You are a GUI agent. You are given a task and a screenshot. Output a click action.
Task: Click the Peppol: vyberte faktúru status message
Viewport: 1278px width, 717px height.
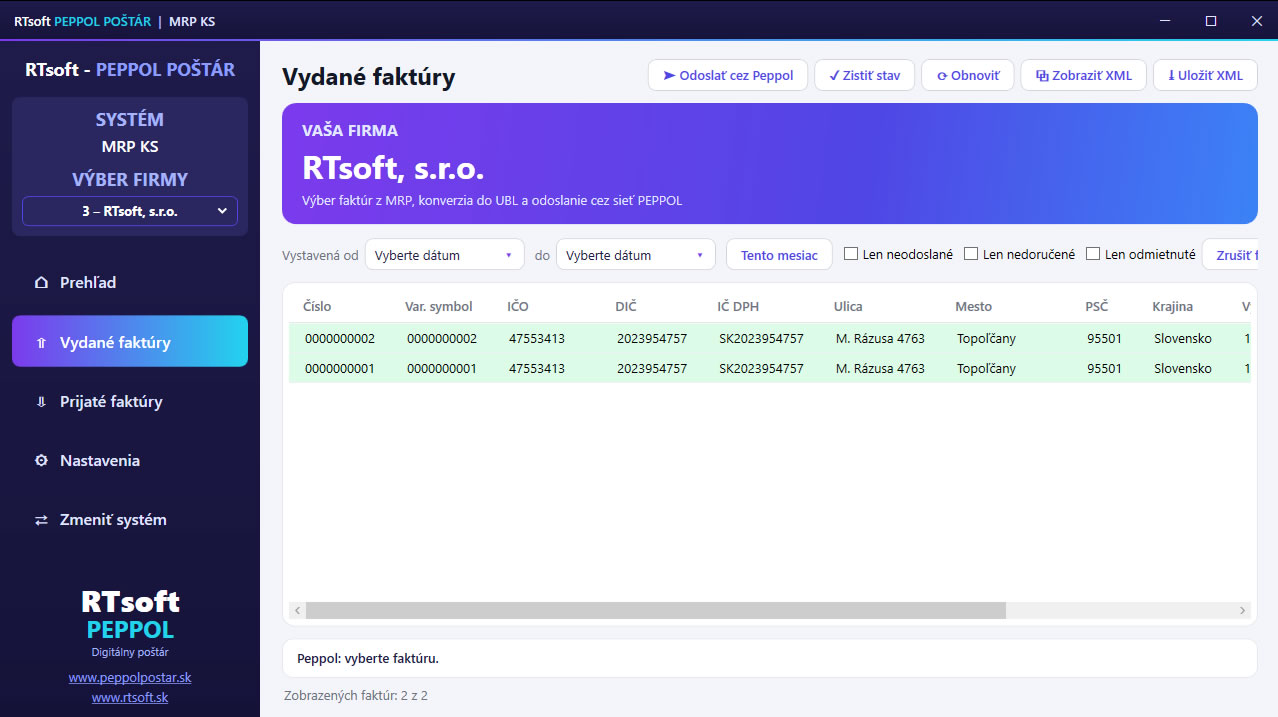coord(368,659)
